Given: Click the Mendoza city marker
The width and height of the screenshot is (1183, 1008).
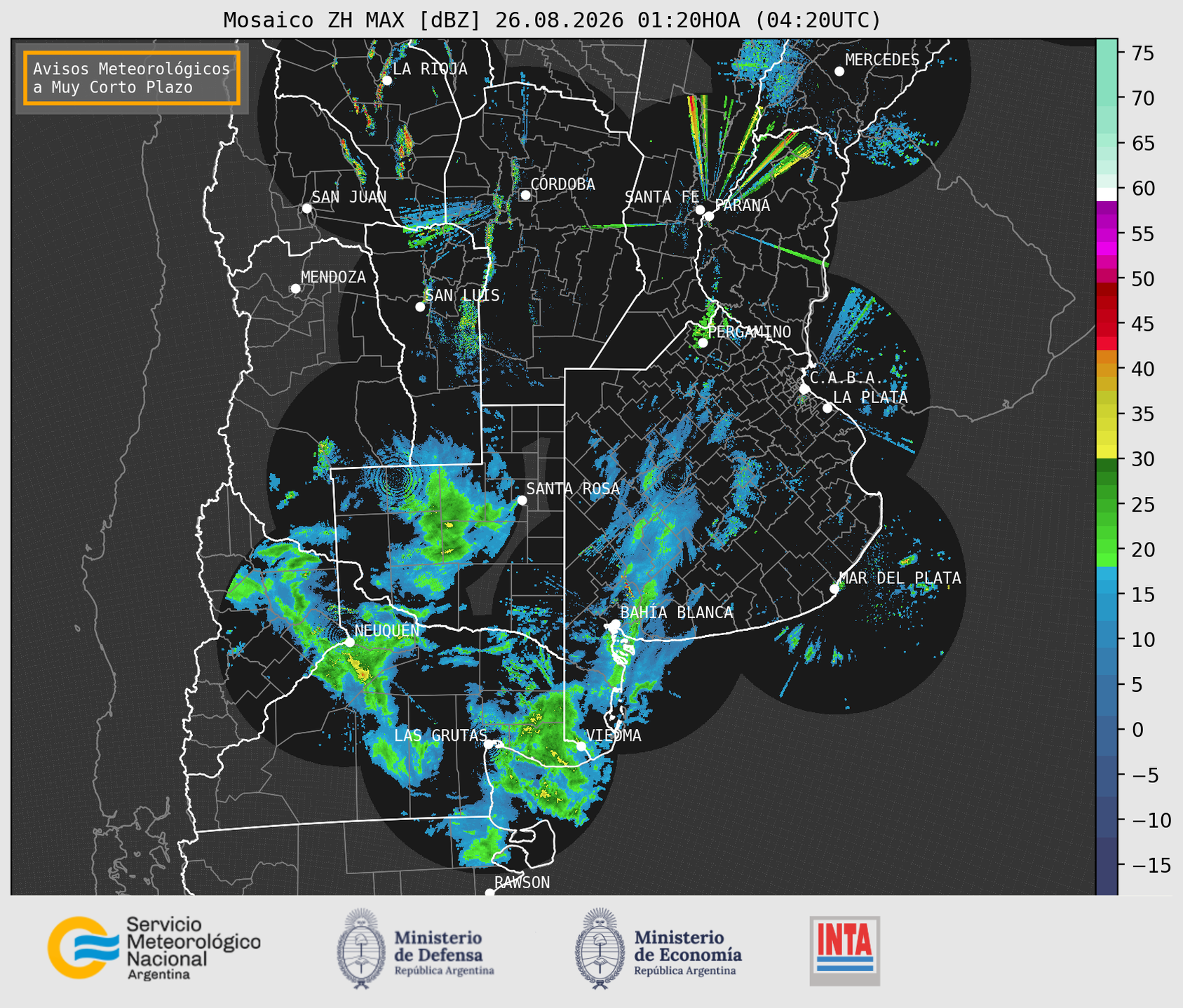Looking at the screenshot, I should (x=295, y=289).
